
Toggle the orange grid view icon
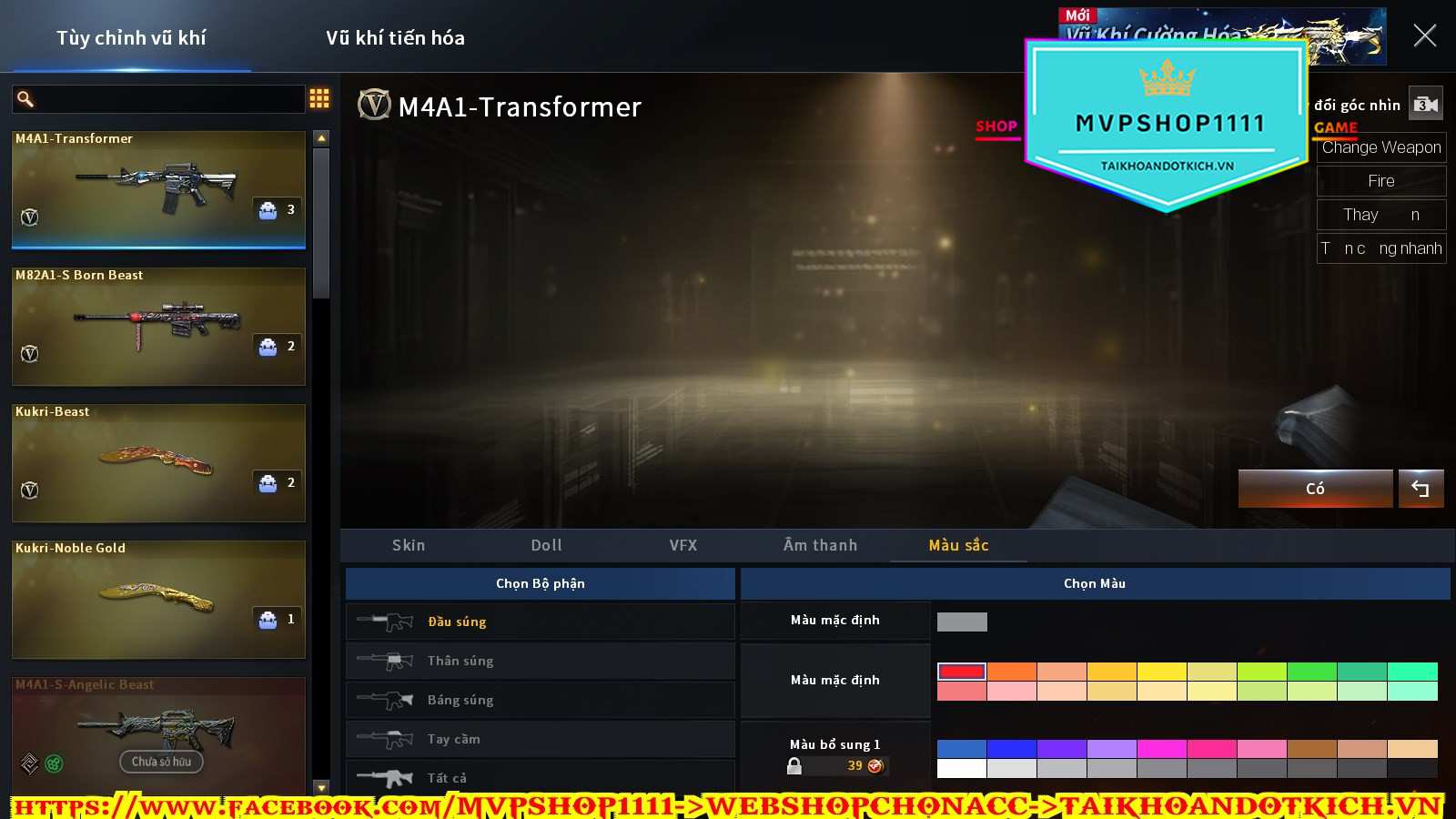point(319,98)
